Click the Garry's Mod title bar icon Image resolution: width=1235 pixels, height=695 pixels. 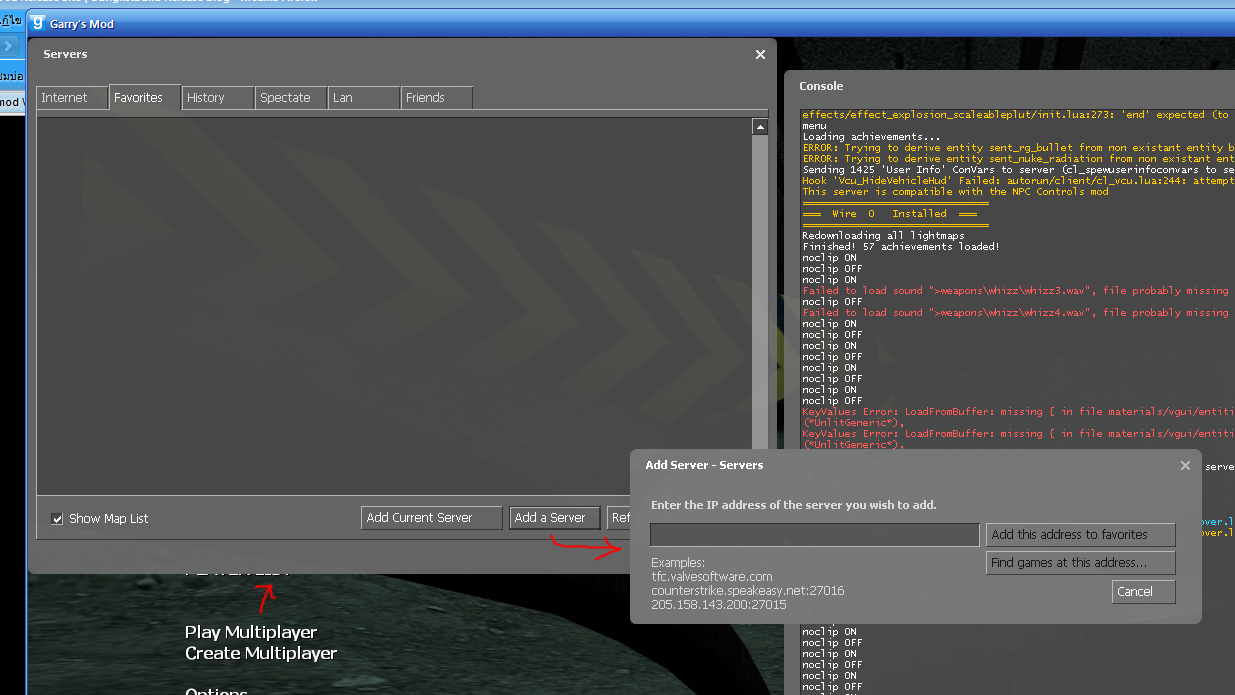coord(37,21)
